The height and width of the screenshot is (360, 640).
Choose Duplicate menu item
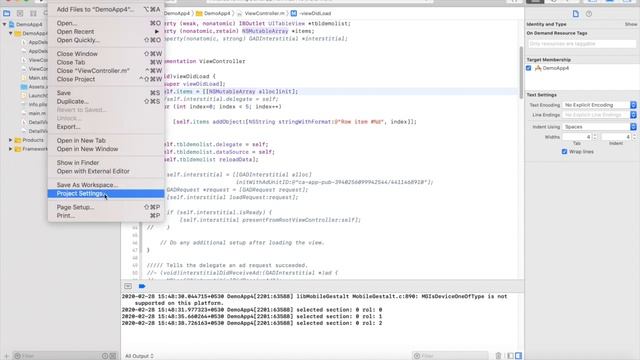106,101
